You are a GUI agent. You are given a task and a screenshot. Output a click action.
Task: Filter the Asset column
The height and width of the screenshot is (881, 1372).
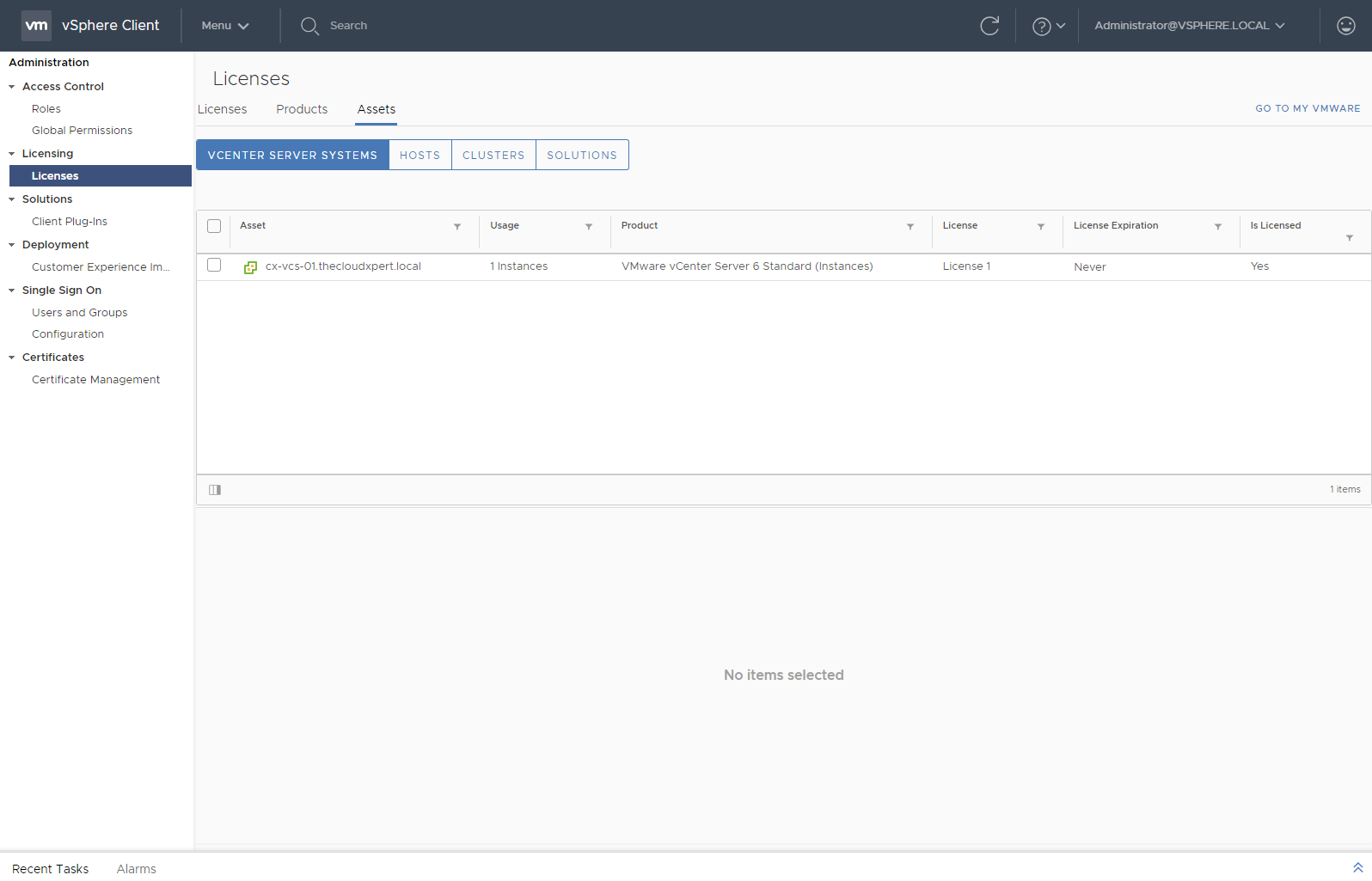(x=457, y=227)
